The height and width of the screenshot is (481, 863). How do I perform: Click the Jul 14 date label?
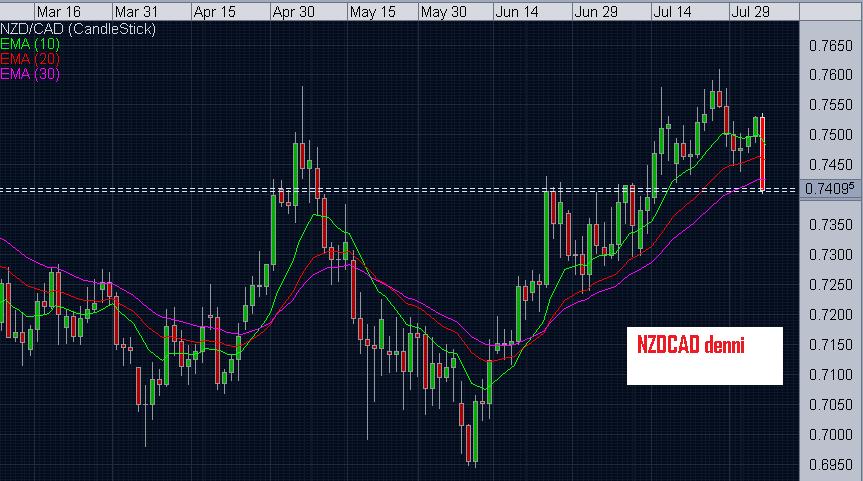click(672, 12)
